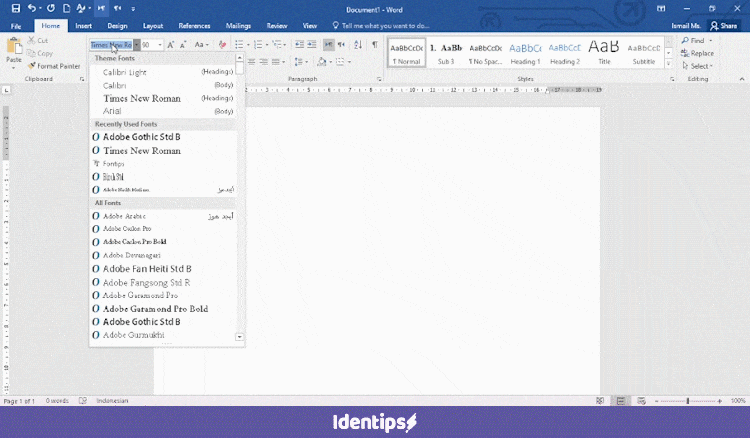Toggle Show/Hide paragraph marks

click(x=375, y=45)
